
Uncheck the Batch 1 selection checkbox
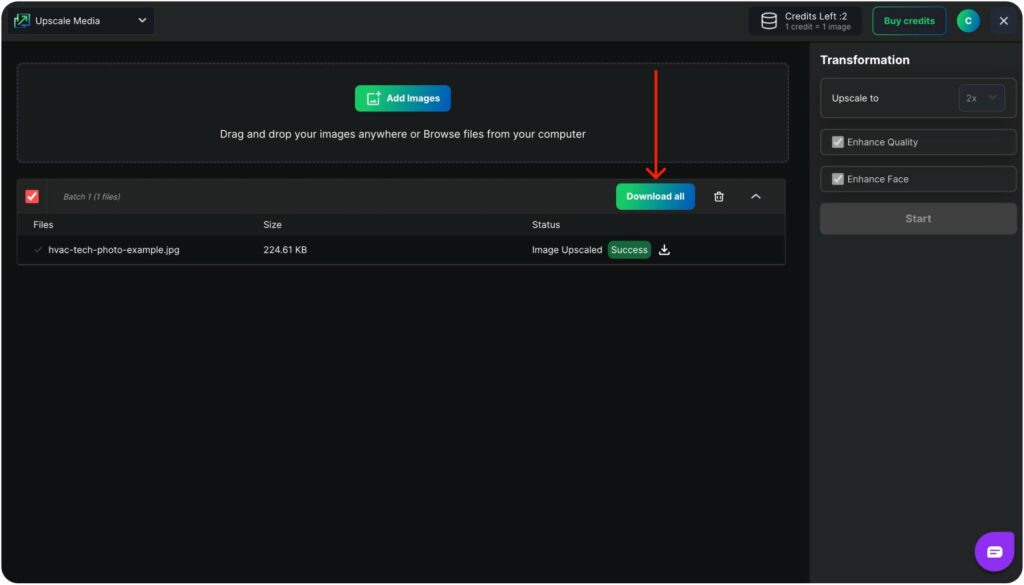(x=32, y=197)
